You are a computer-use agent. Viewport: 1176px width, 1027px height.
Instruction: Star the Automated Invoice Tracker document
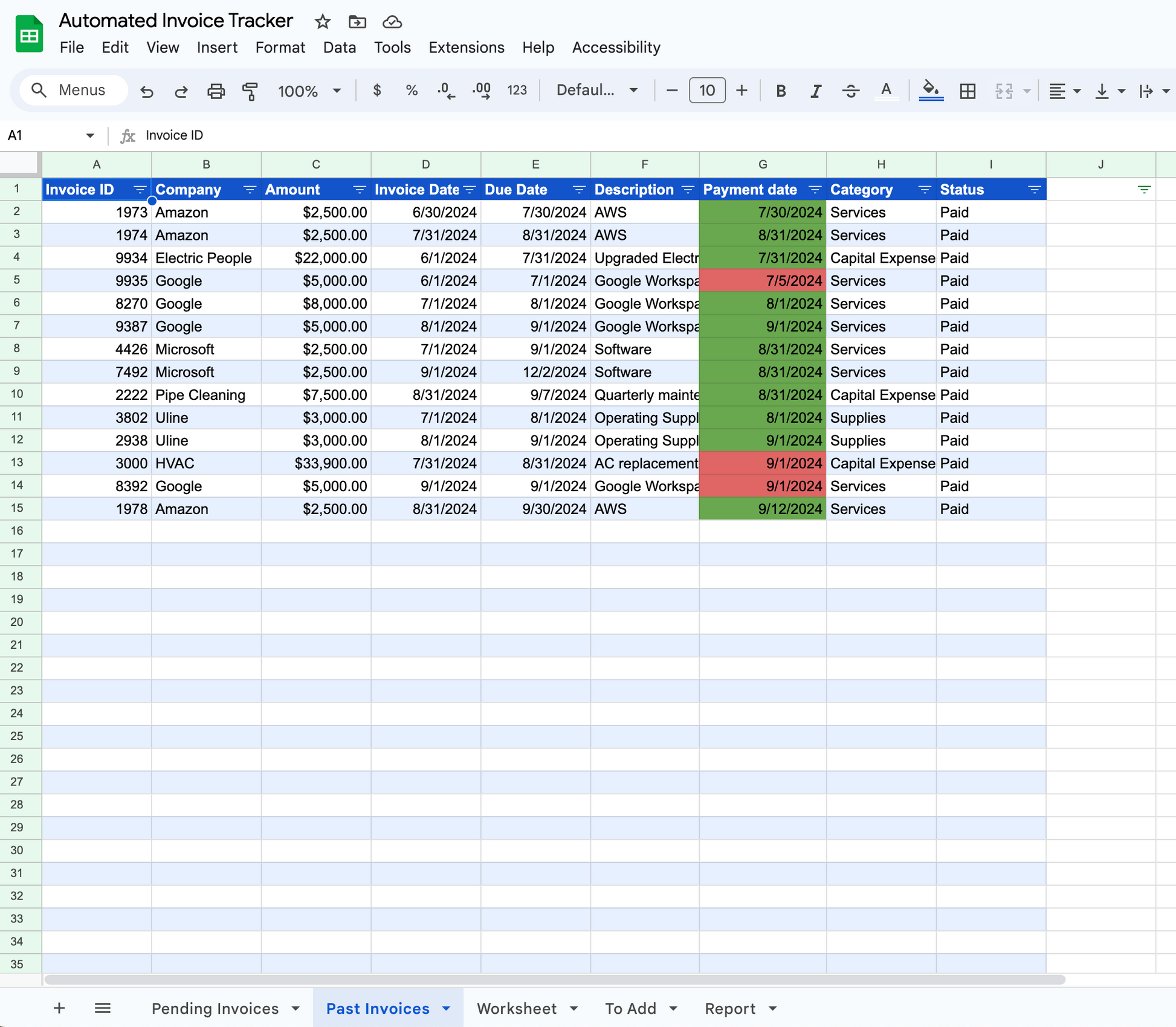(323, 22)
